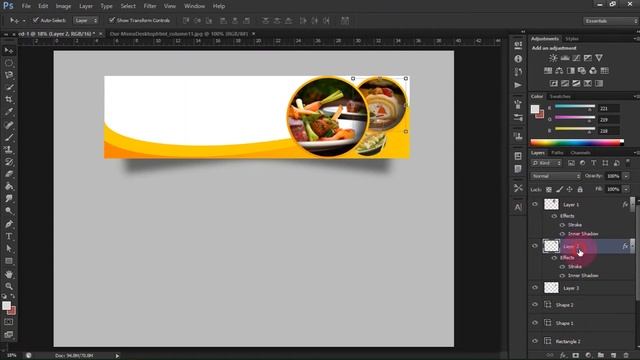Select the Crop tool
This screenshot has height=360, width=640.
click(x=9, y=100)
